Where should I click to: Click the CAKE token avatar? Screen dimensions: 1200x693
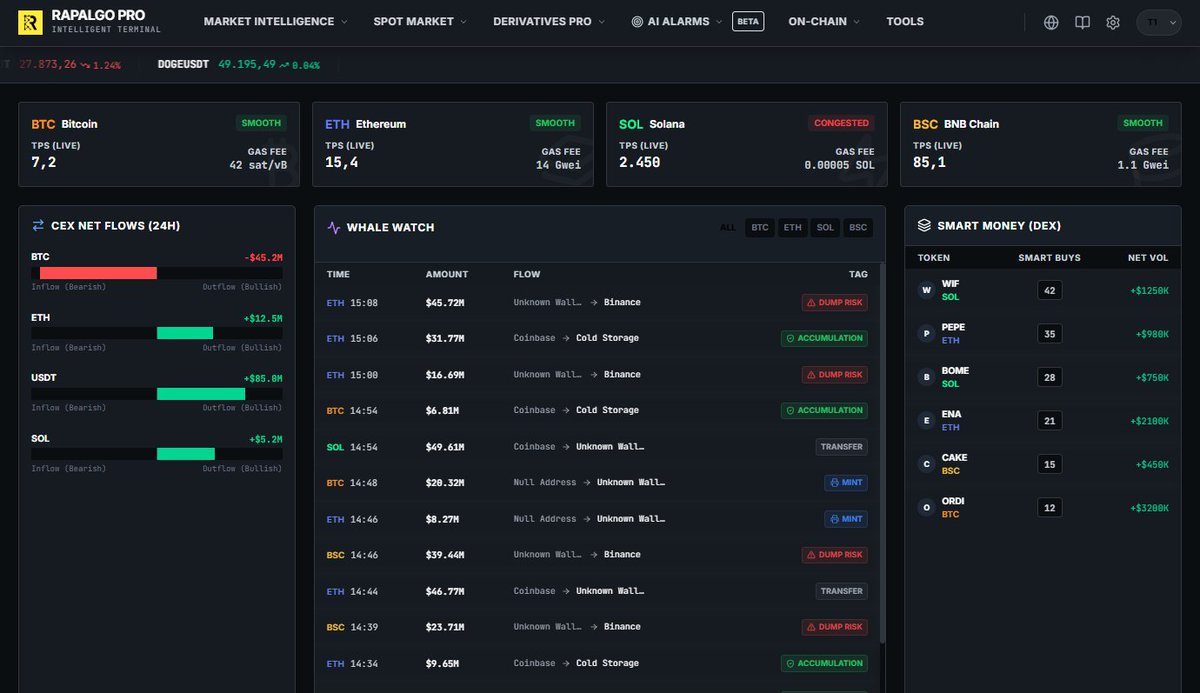(926, 464)
